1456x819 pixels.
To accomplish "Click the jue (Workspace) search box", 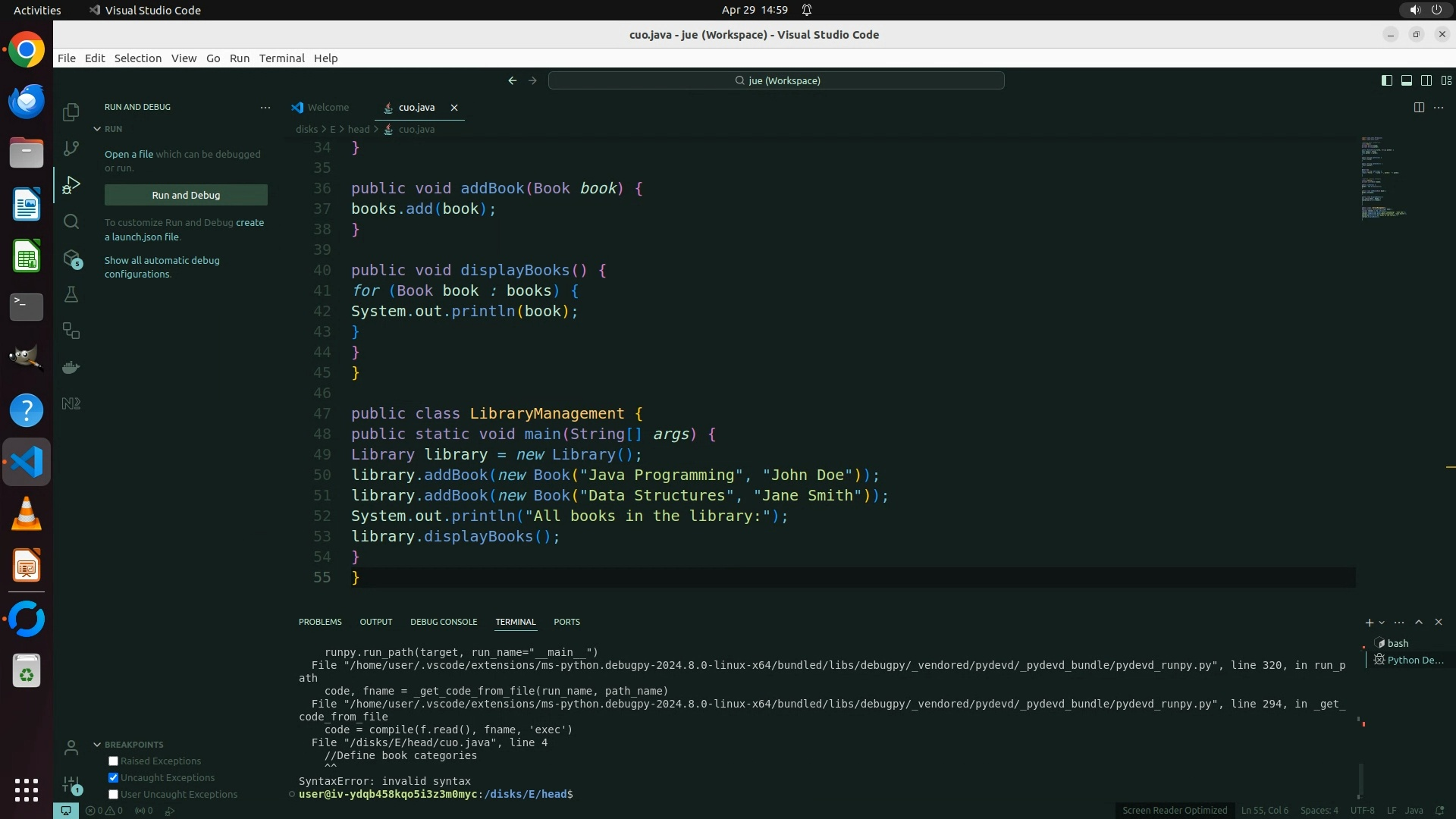I will (x=776, y=80).
